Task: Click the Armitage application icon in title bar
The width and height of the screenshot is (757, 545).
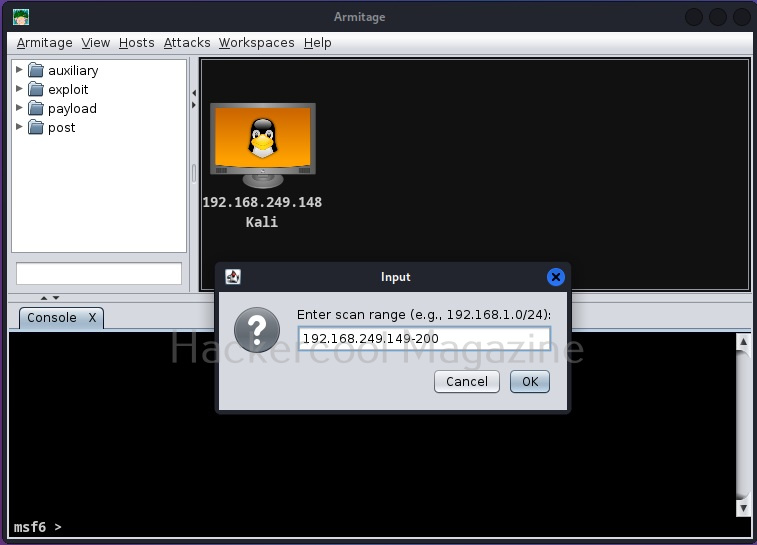Action: pos(21,17)
